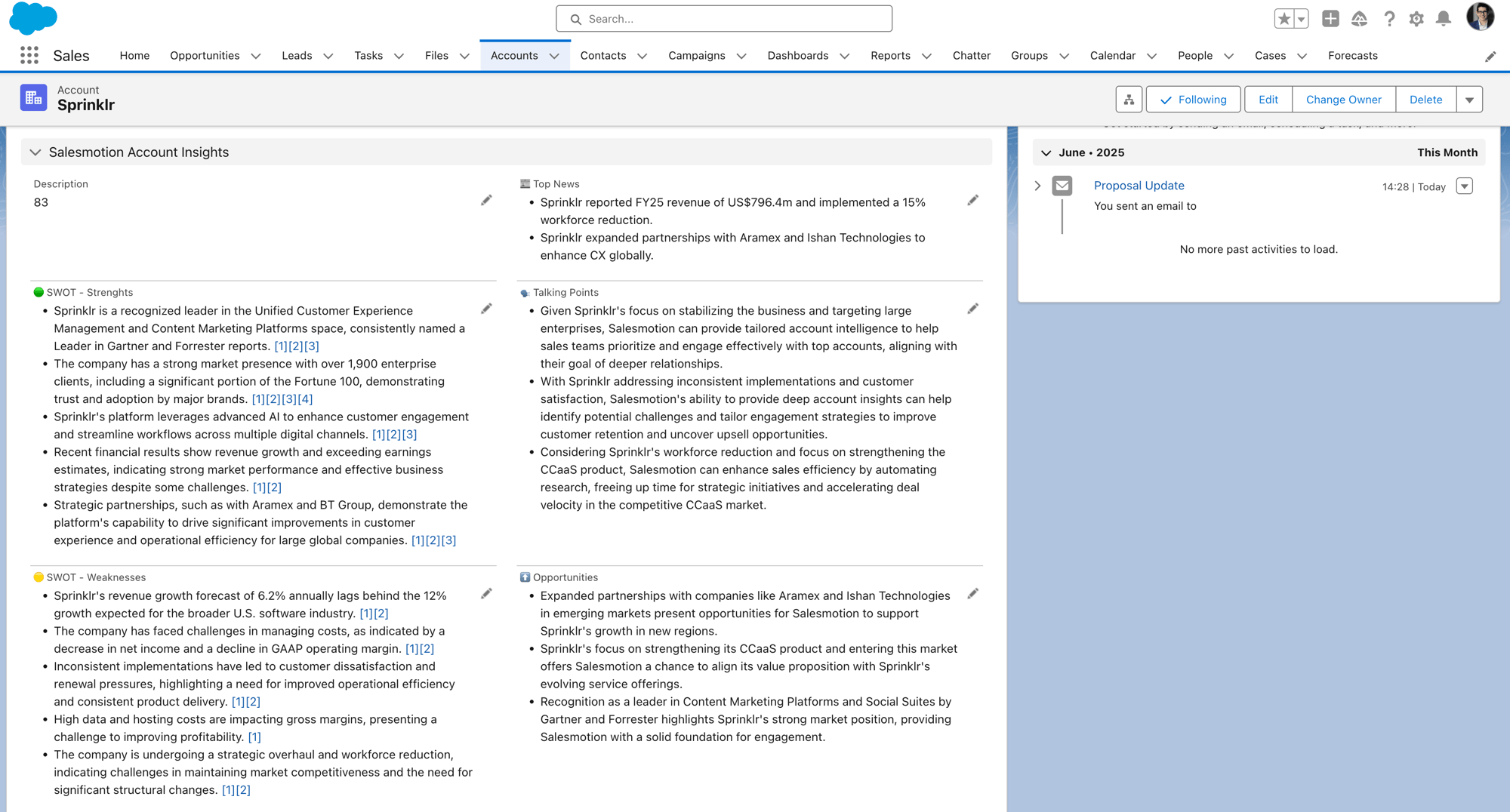Open citation [1] in gross margins bullet
Image resolution: width=1510 pixels, height=812 pixels.
pos(254,737)
